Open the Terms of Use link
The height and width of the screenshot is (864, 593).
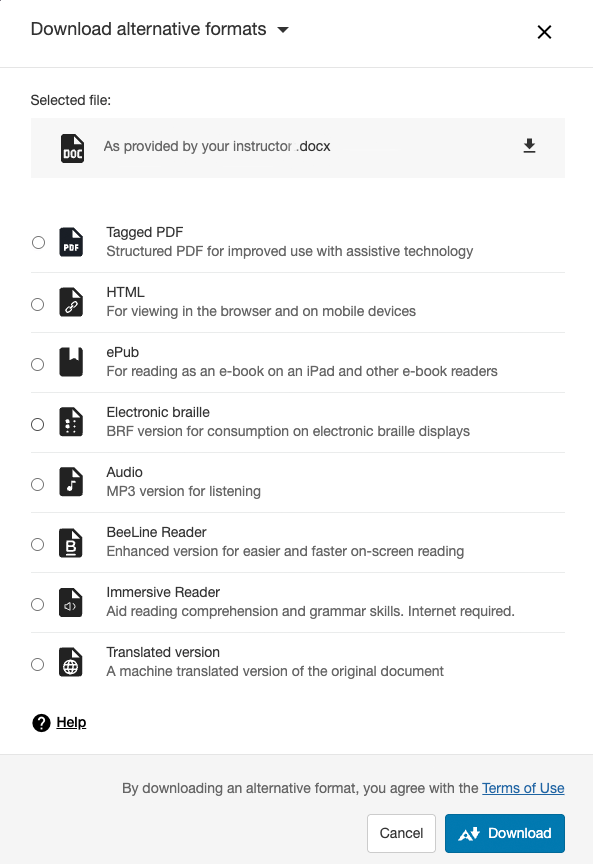point(522,788)
